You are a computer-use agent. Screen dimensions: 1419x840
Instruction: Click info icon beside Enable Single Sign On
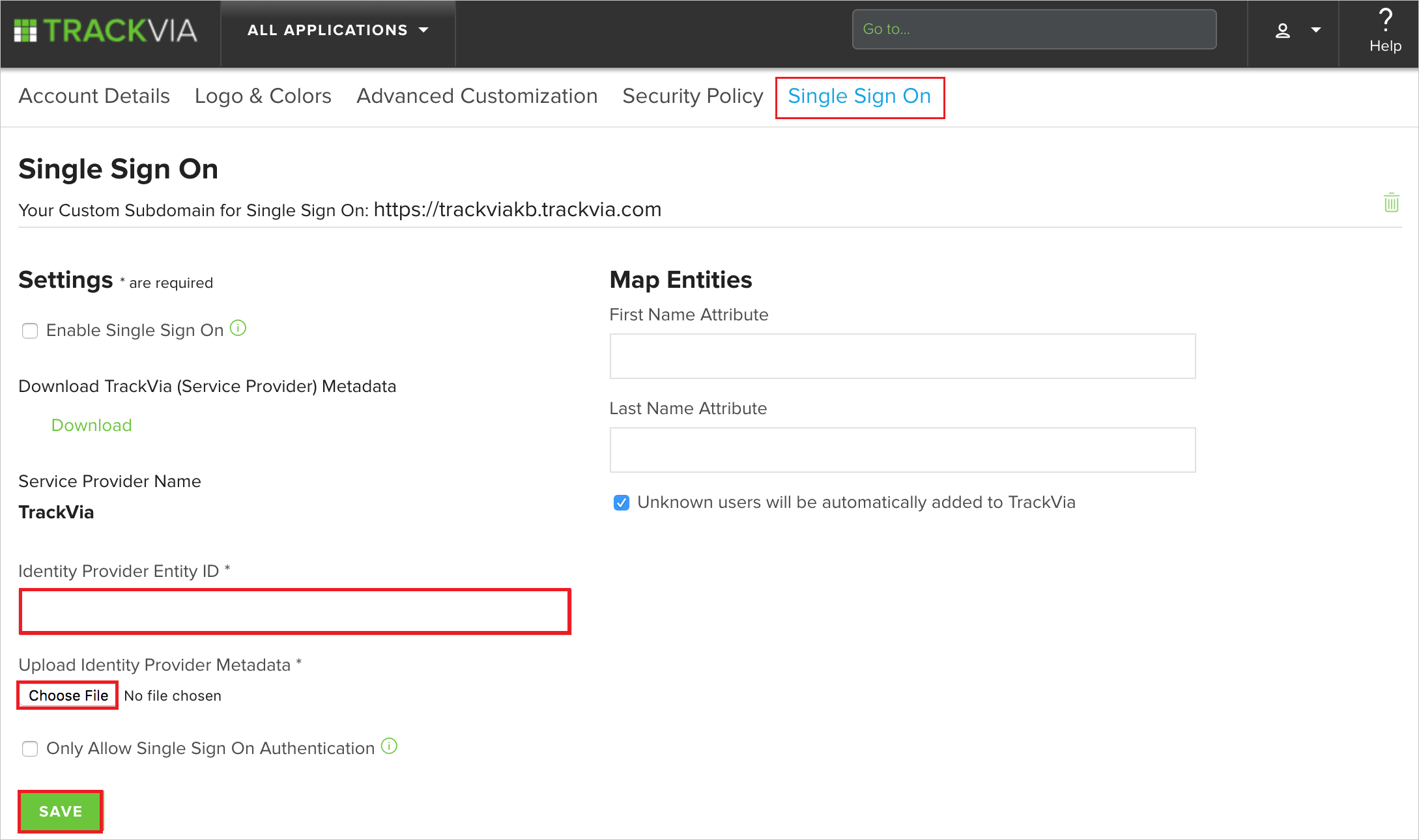(238, 328)
